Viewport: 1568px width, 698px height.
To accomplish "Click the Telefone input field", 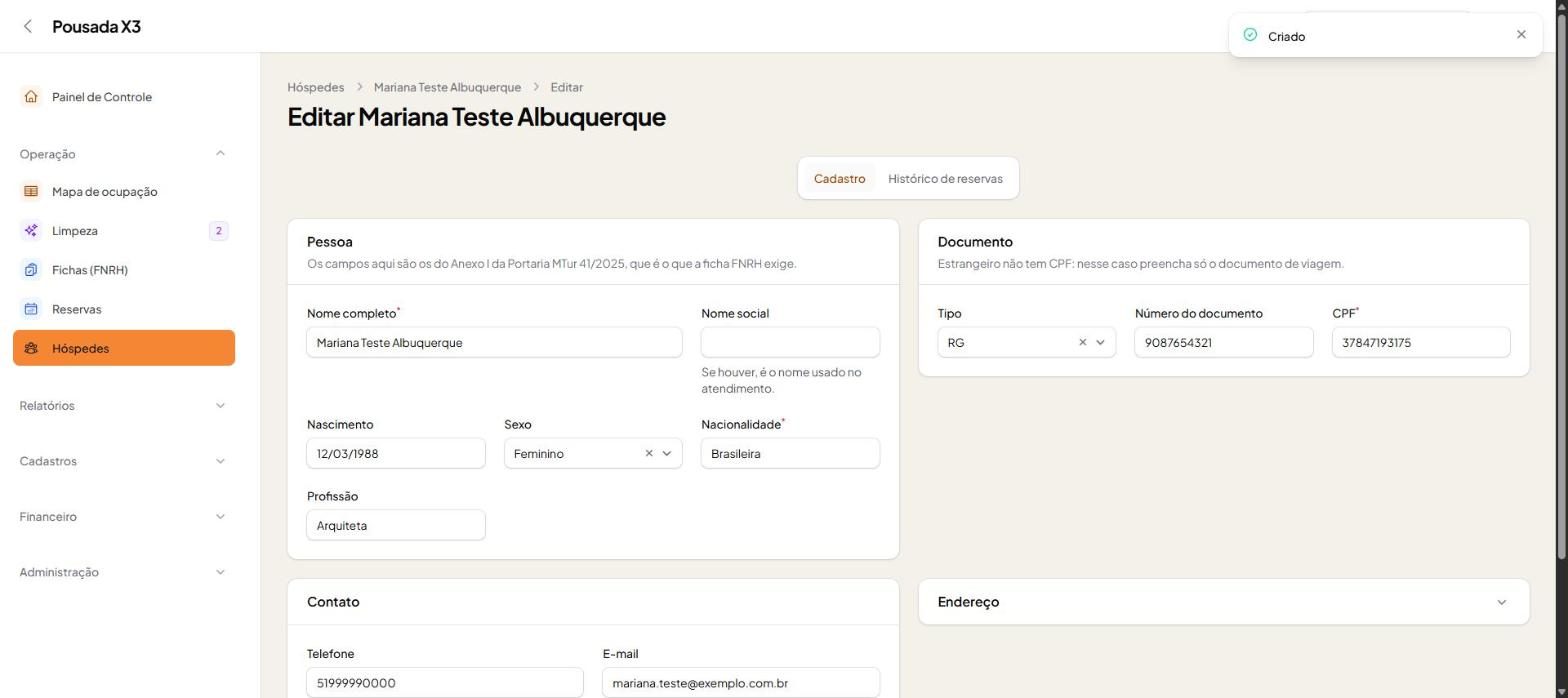I will (445, 683).
